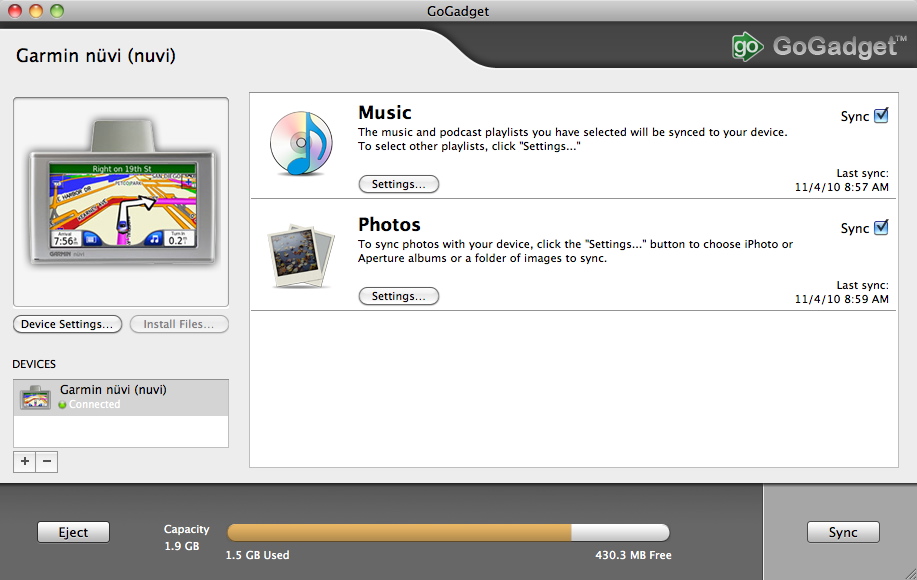Close the GoGadget window
Viewport: 917px width, 580px height.
pyautogui.click(x=15, y=11)
